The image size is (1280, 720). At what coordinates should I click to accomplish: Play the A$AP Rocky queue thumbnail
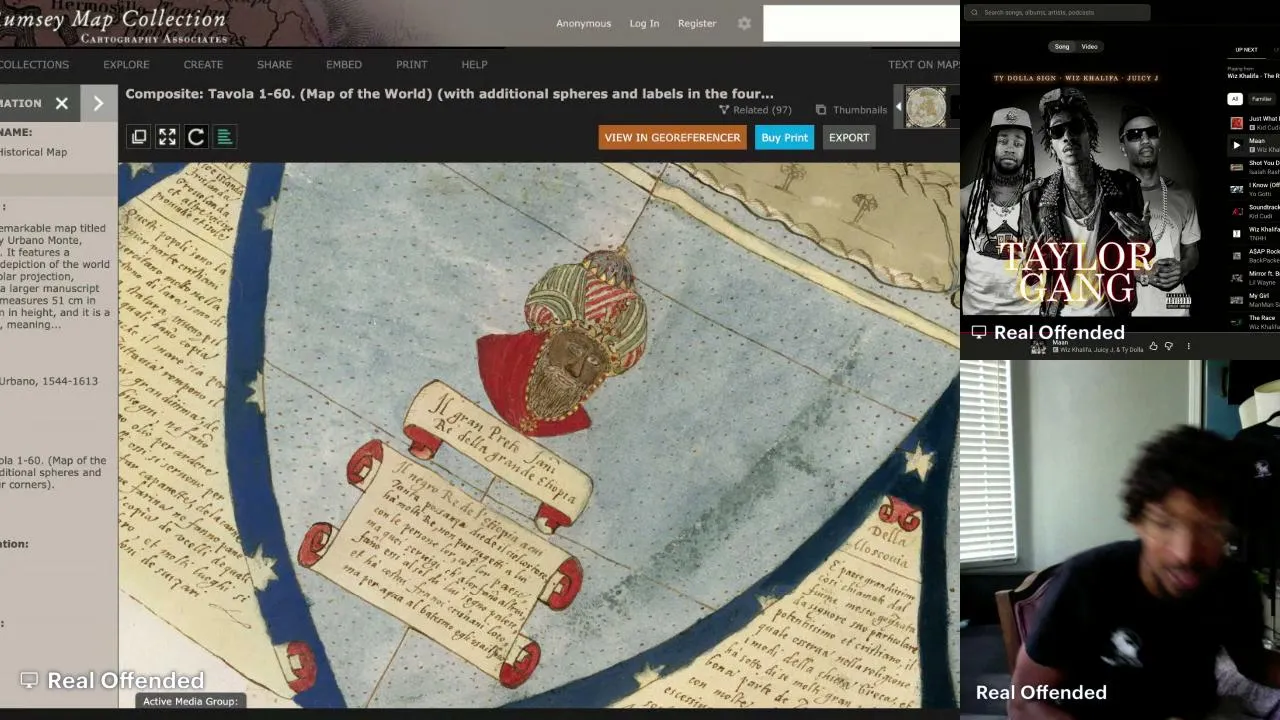(x=1237, y=255)
